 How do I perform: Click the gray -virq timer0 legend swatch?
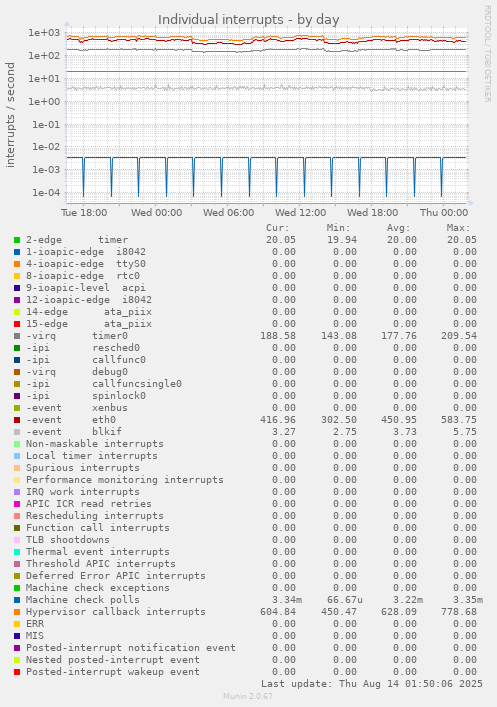(x=17, y=336)
